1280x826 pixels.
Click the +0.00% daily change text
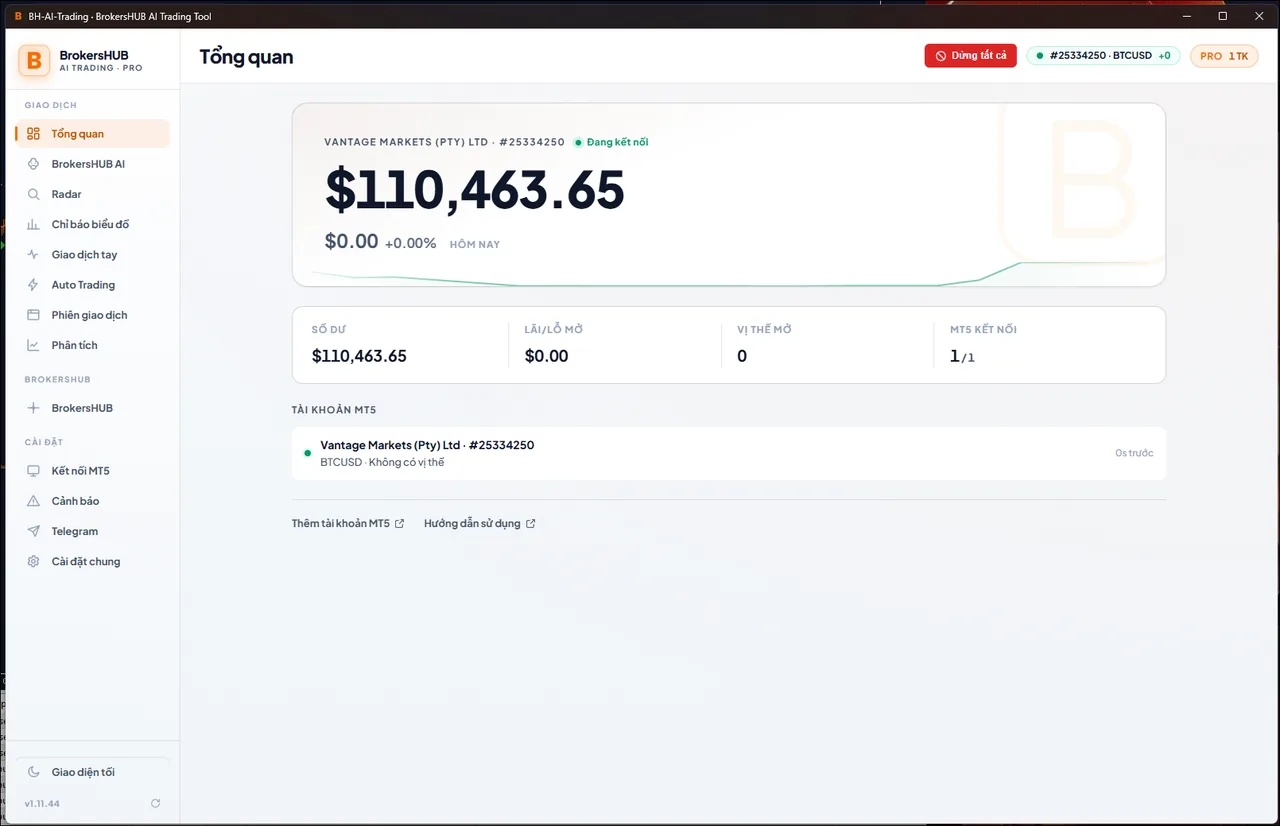point(410,243)
